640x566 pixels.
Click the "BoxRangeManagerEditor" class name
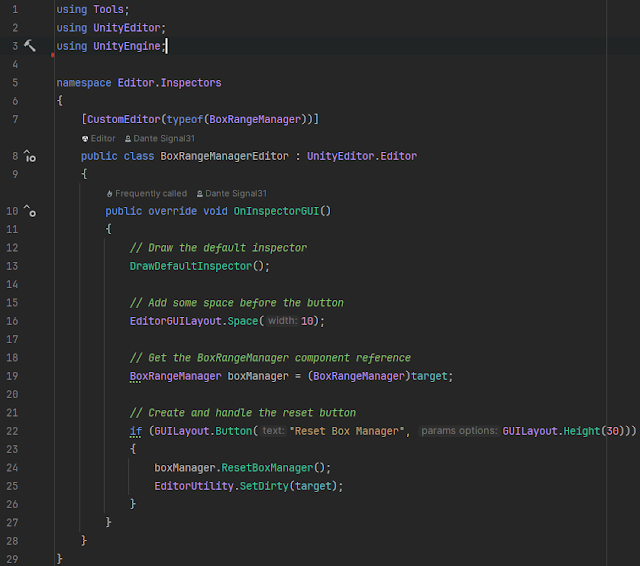coord(224,156)
